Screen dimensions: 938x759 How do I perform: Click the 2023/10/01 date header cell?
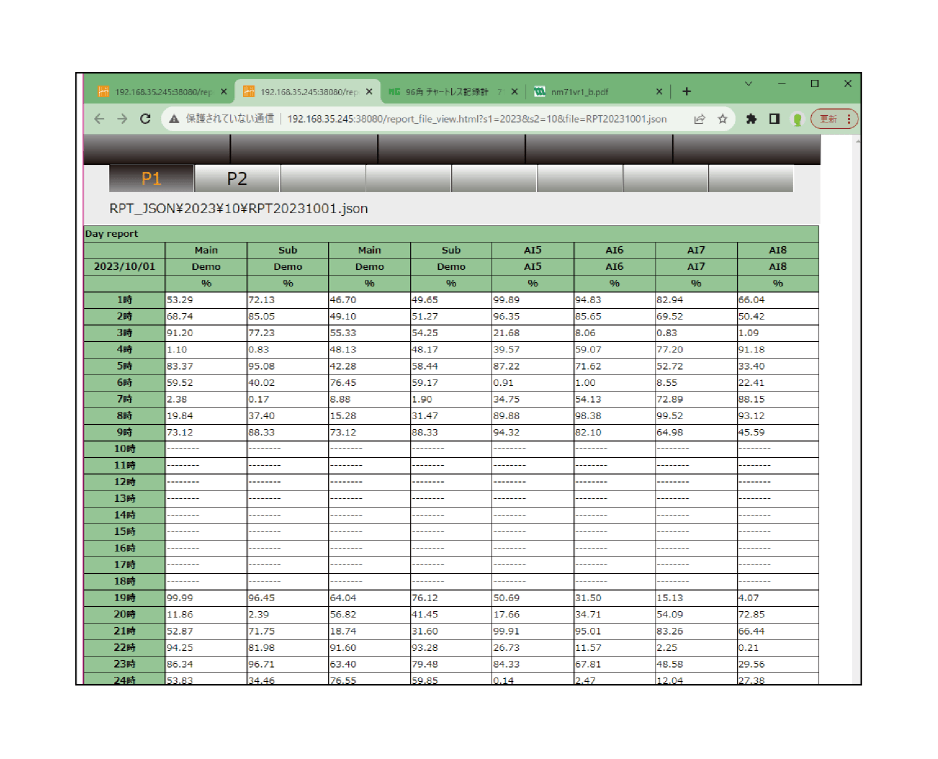click(x=124, y=267)
